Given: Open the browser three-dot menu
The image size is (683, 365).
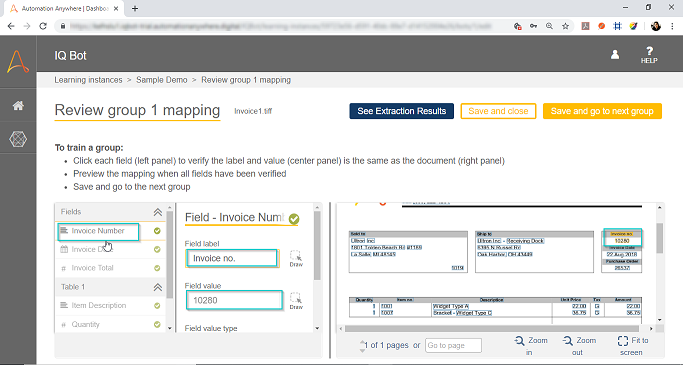Looking at the screenshot, I should 672,26.
